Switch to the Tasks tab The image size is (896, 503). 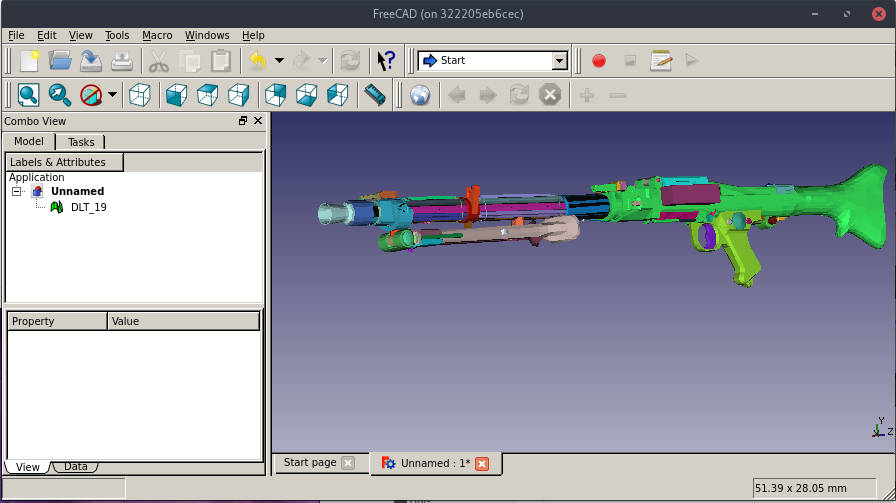point(81,142)
